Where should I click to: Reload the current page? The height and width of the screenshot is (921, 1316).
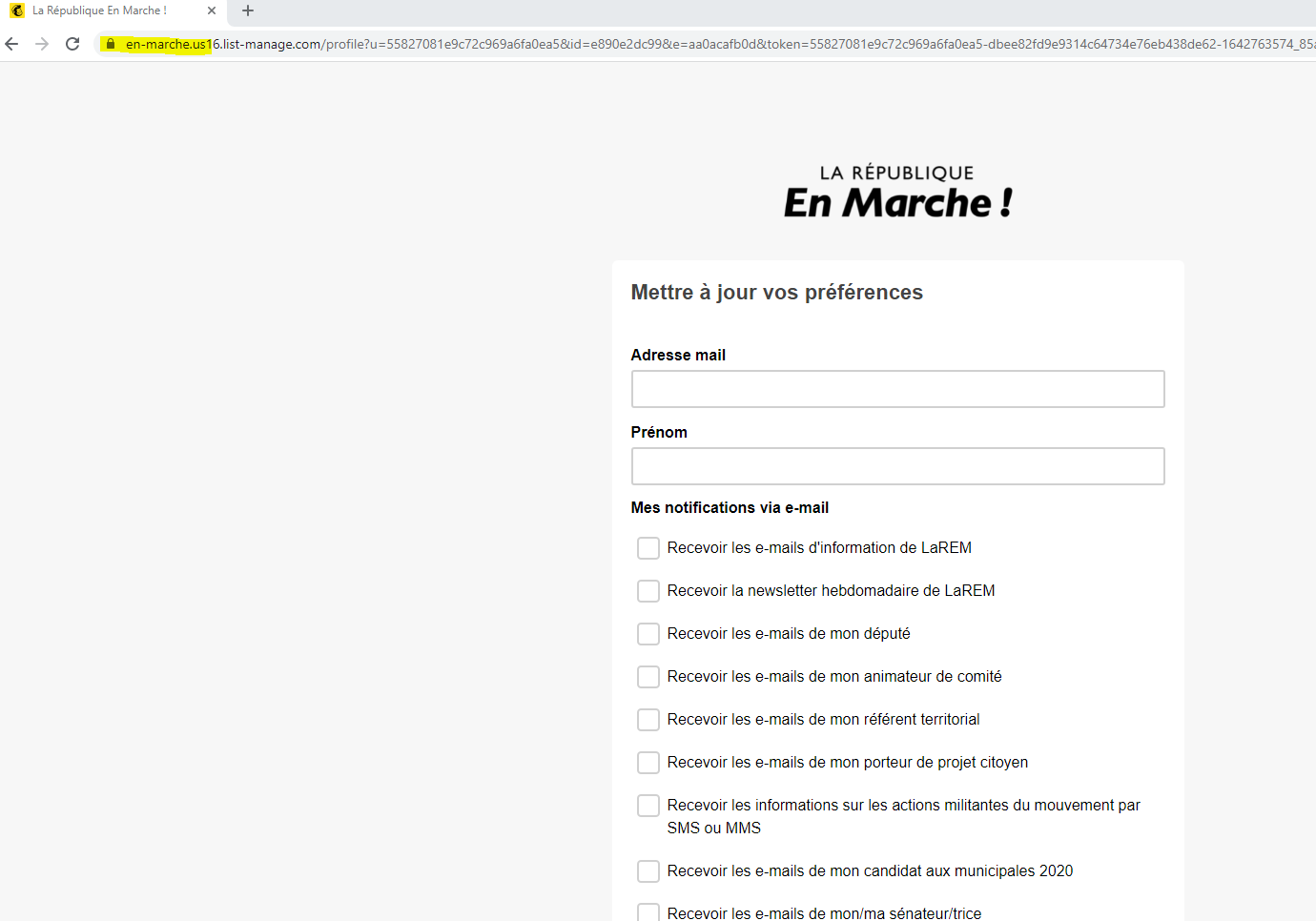(x=72, y=44)
